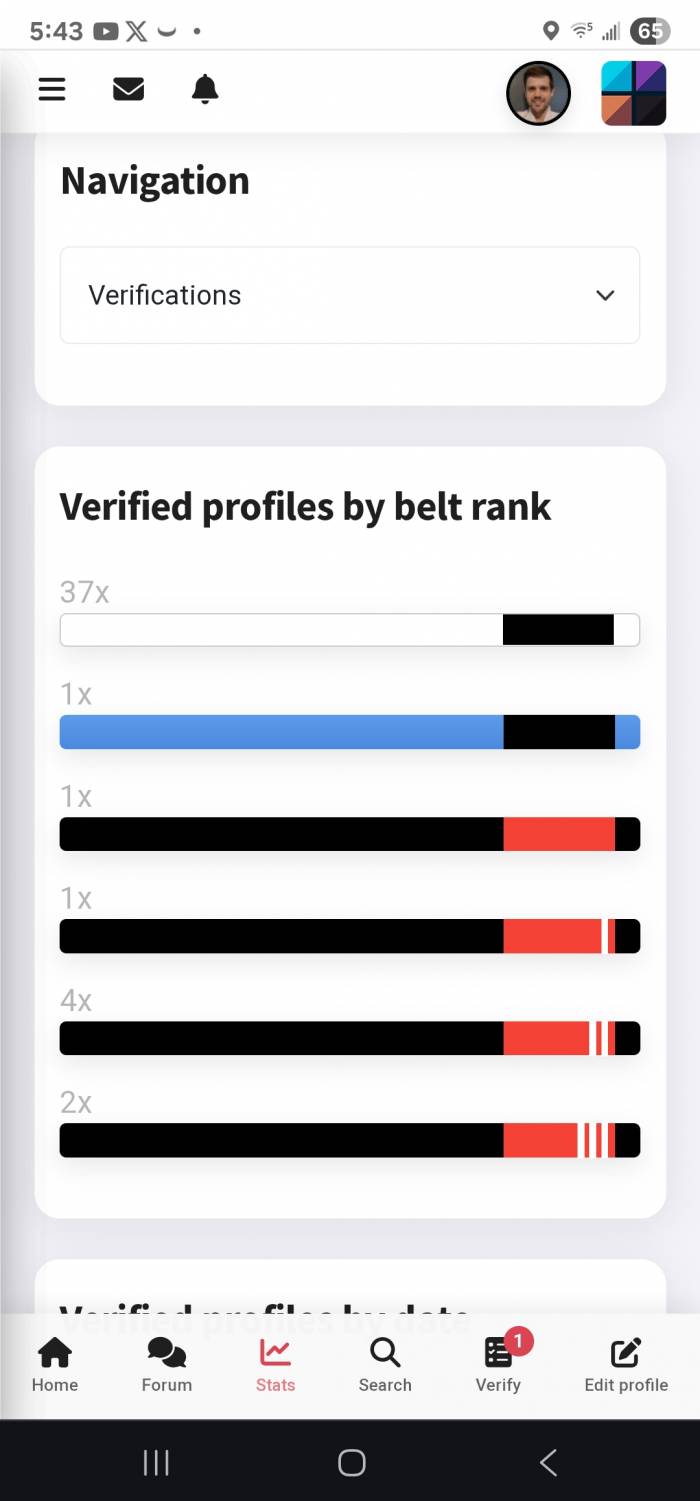The width and height of the screenshot is (700, 1501).
Task: Tap the 4x black belt bar
Action: tap(350, 1038)
